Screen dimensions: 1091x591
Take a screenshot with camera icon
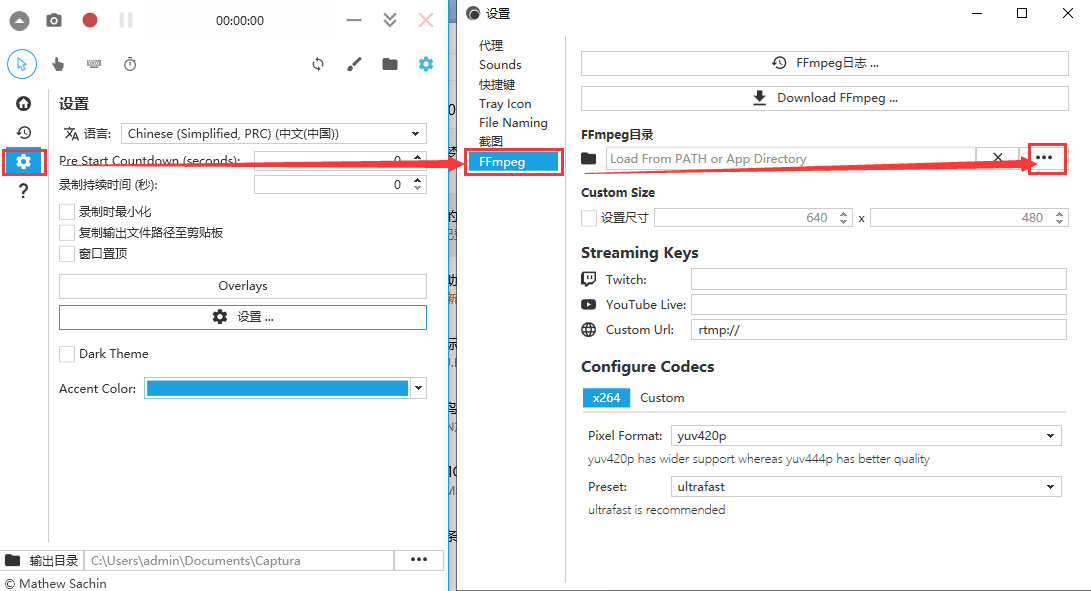pos(54,20)
